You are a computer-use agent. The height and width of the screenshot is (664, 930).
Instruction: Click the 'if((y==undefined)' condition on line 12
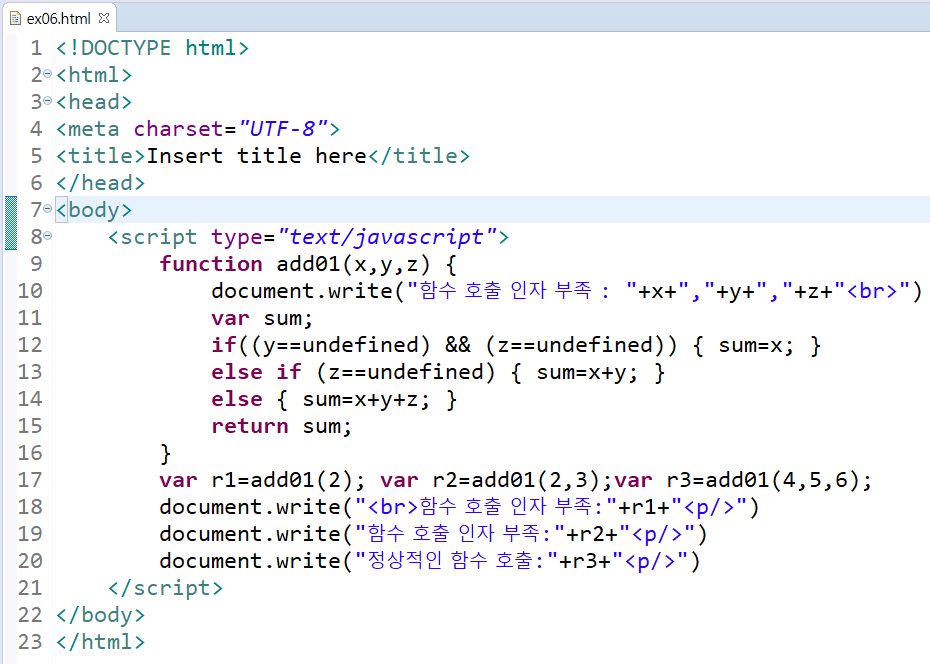(x=321, y=344)
